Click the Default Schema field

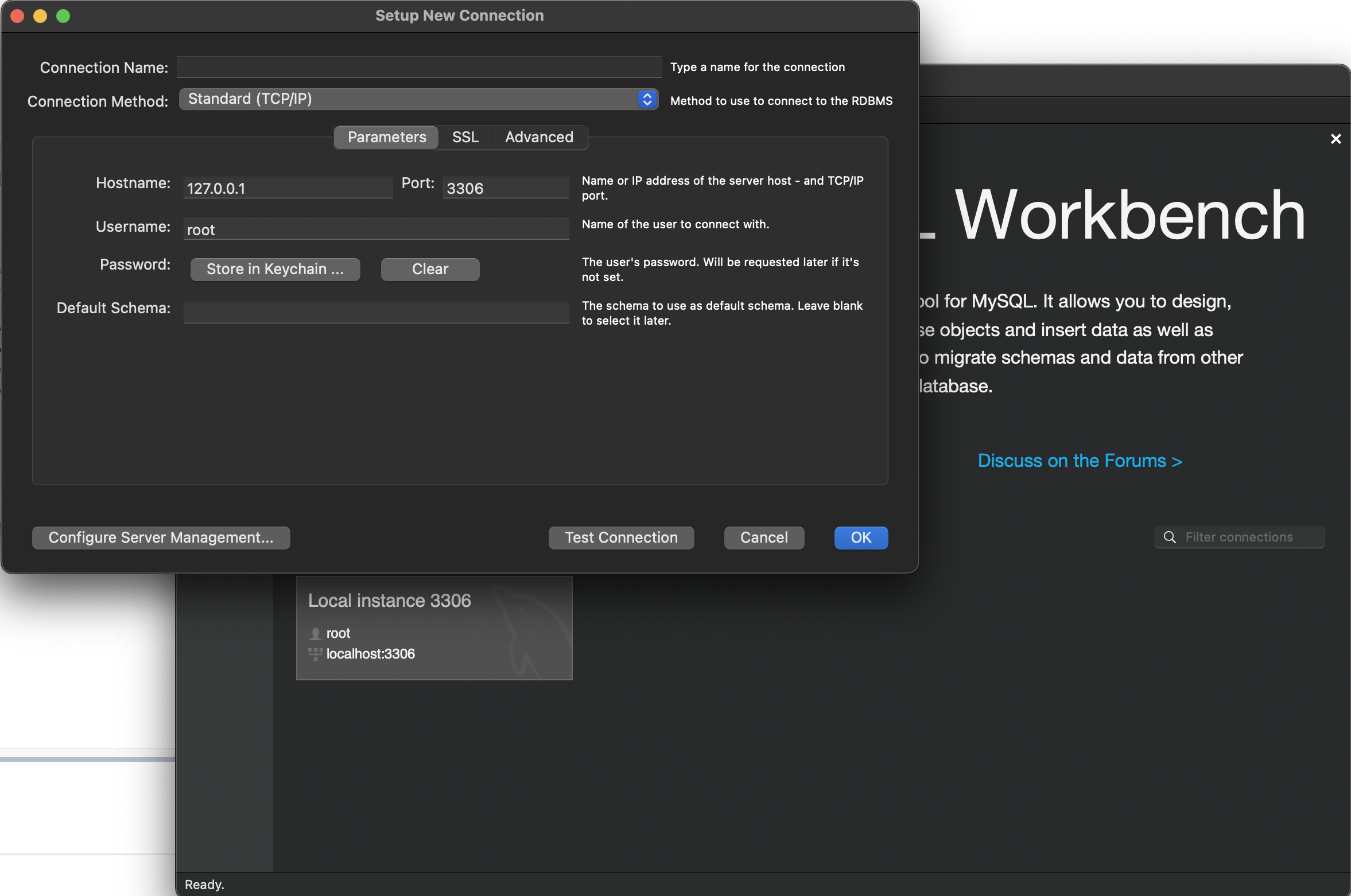point(376,313)
